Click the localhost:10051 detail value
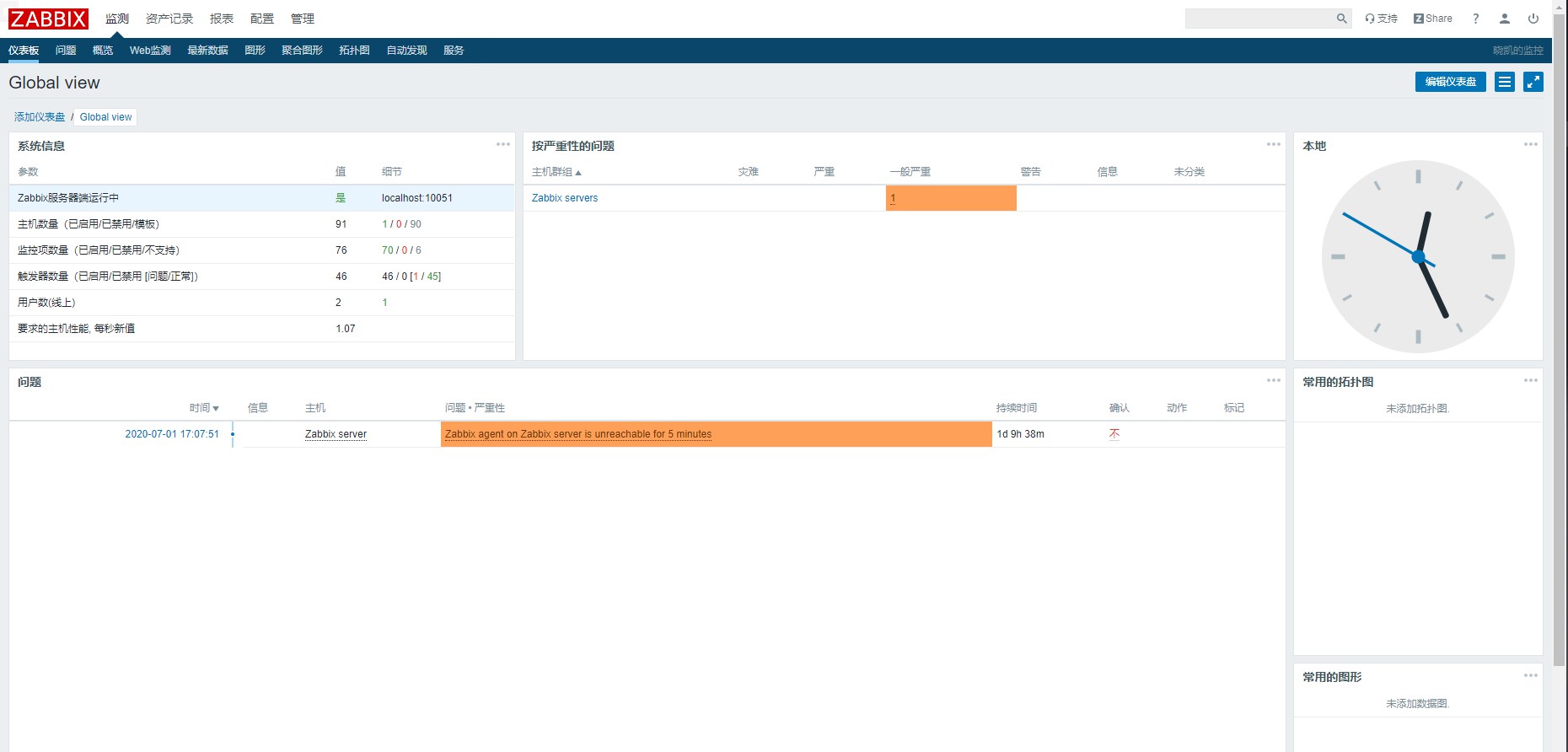 coord(417,198)
